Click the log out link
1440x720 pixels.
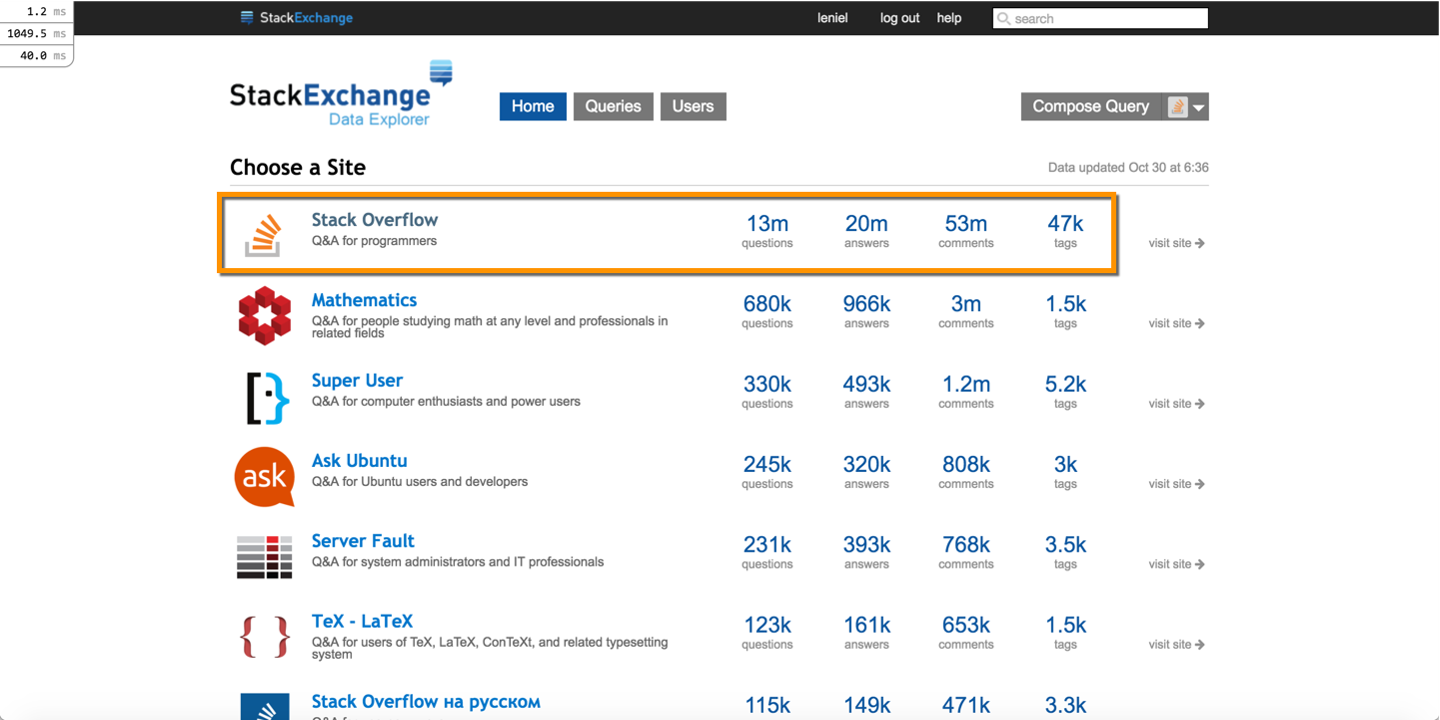point(898,18)
